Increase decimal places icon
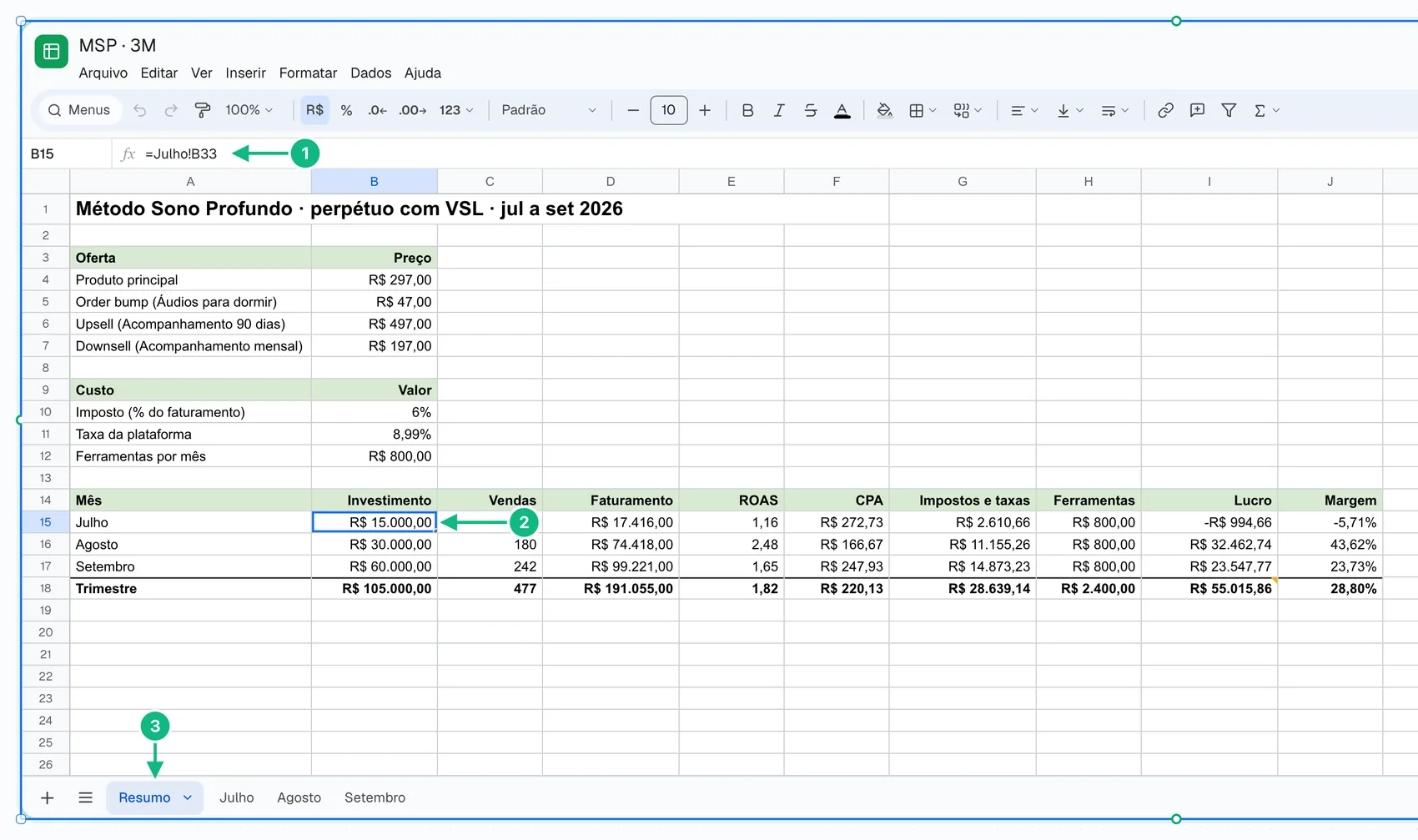The height and width of the screenshot is (840, 1418). [x=412, y=110]
